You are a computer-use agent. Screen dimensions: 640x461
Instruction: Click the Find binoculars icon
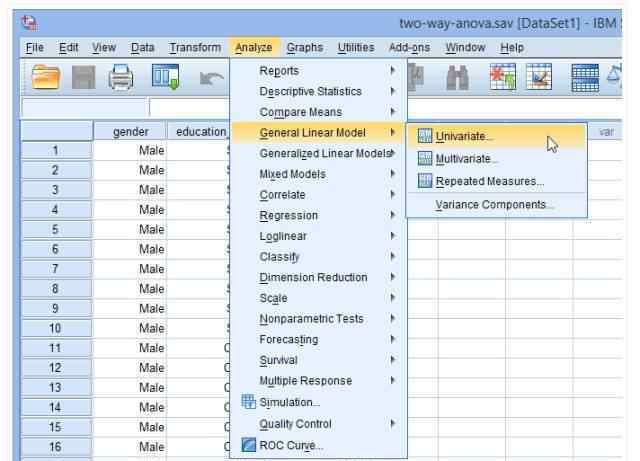[458, 77]
